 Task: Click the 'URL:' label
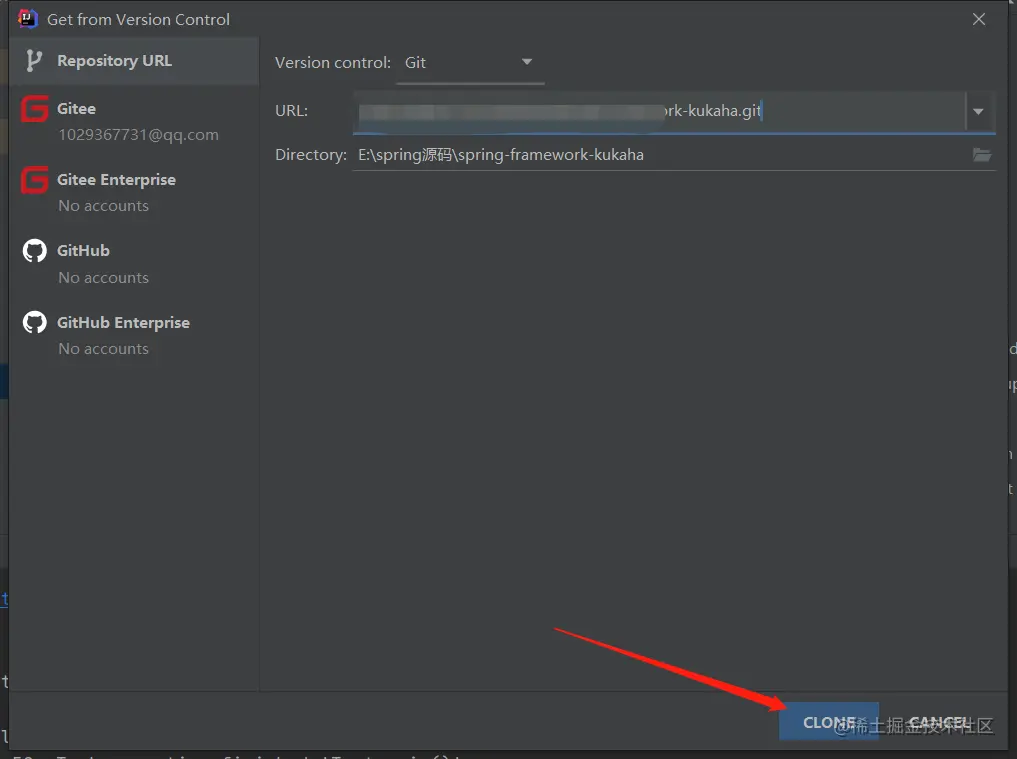[291, 111]
